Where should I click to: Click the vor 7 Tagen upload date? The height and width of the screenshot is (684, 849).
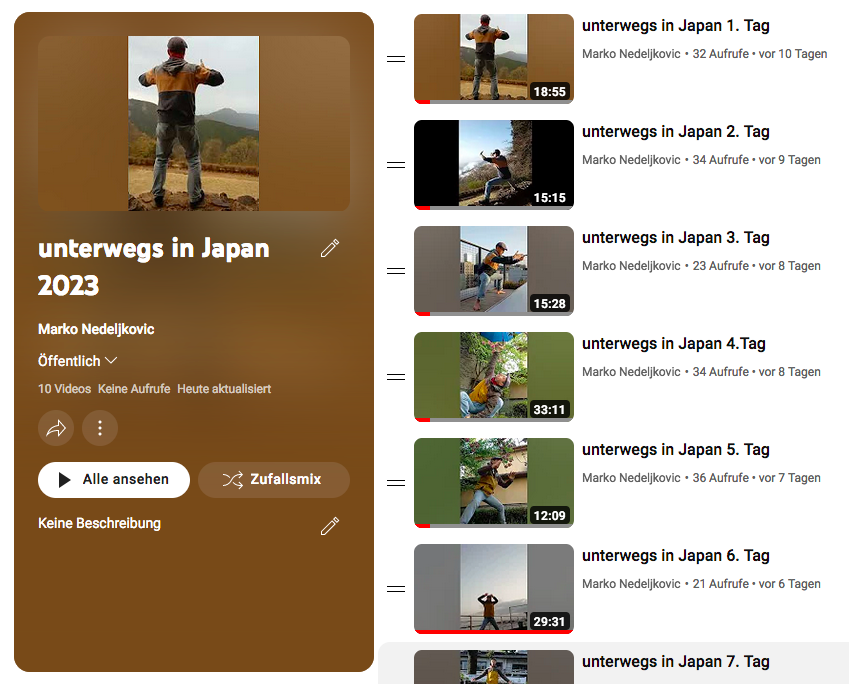(x=789, y=478)
